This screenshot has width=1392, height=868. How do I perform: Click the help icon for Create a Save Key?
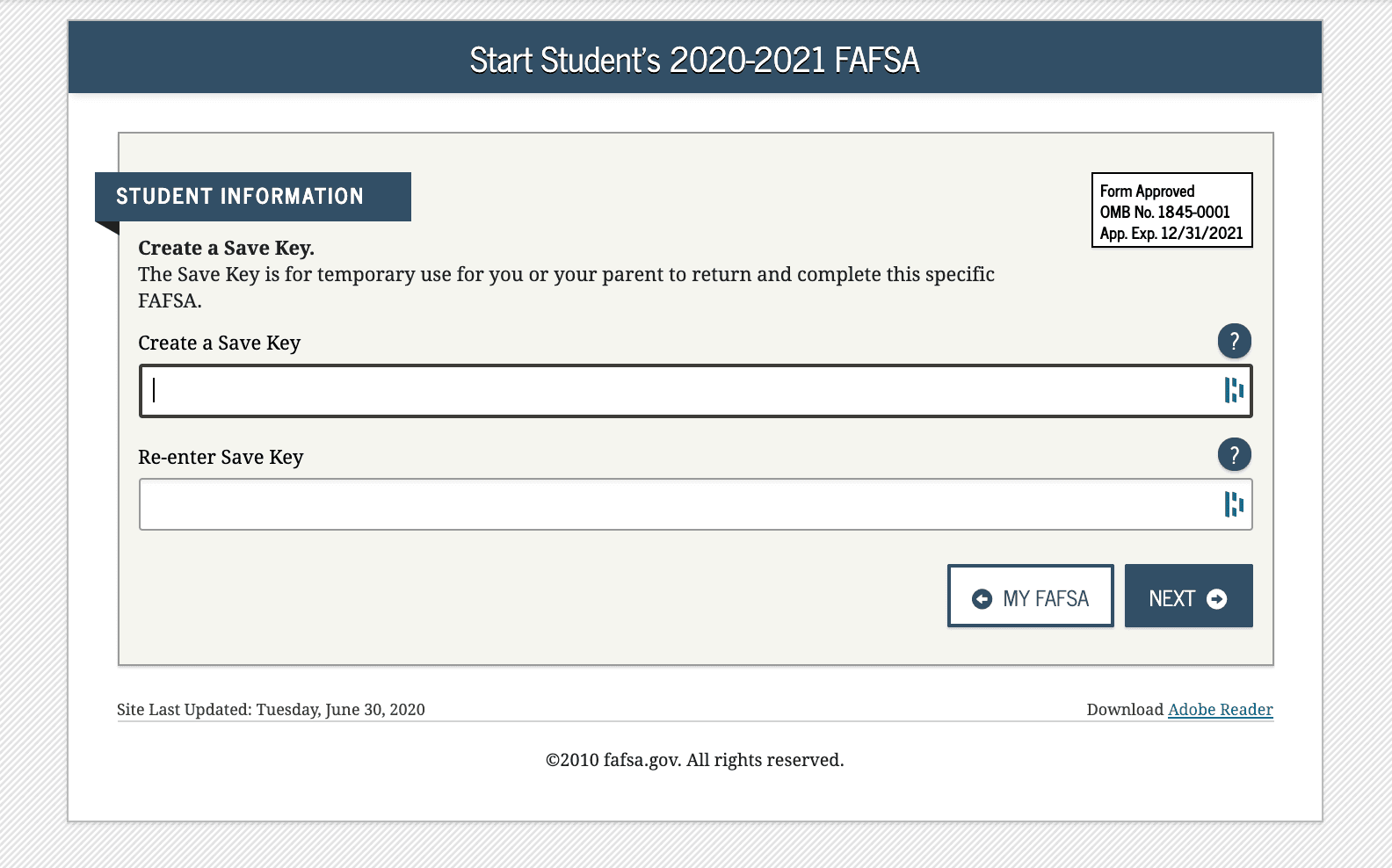click(x=1234, y=341)
